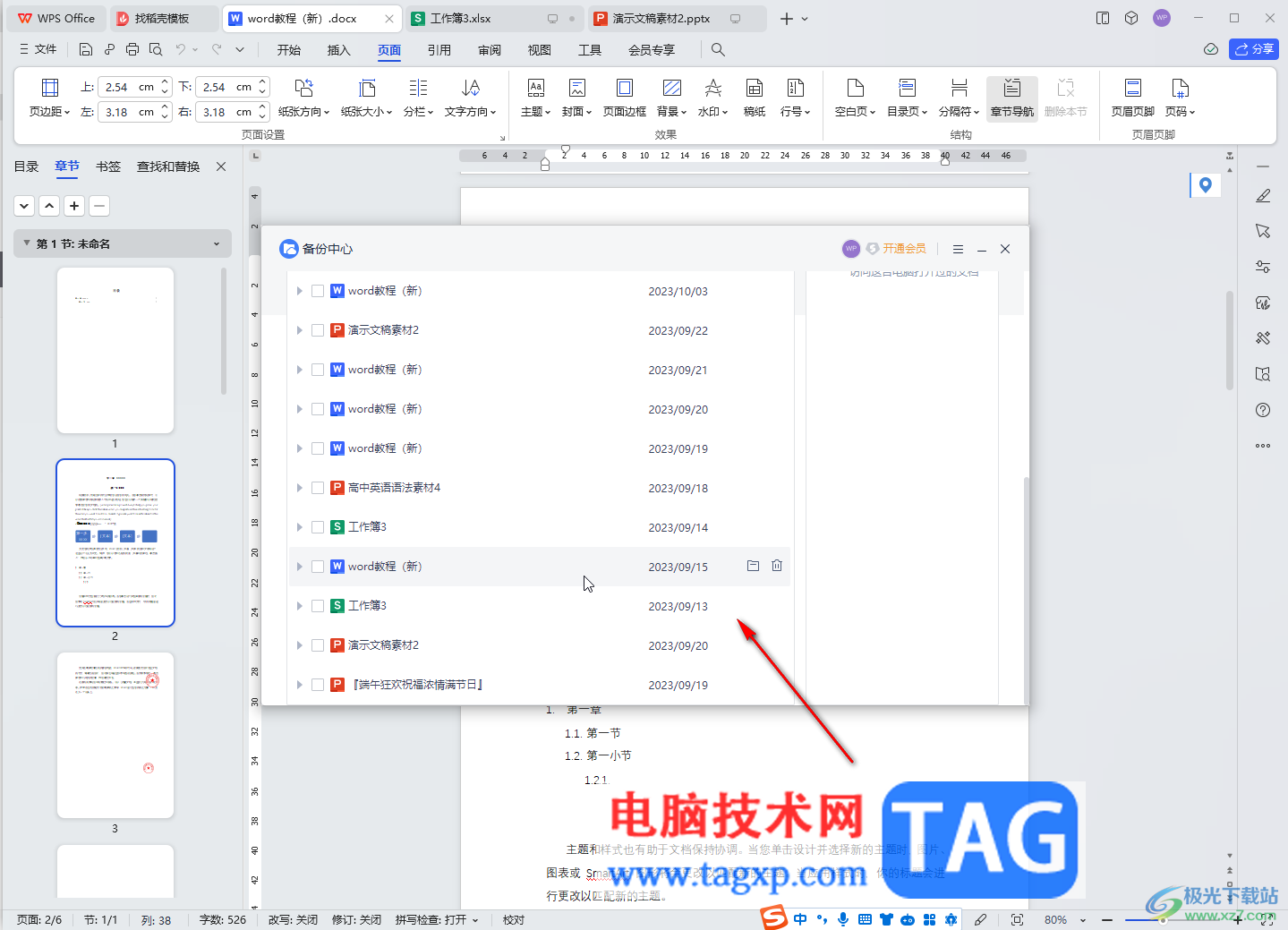Click the save icon in quick toolbar
Viewport: 1288px width, 930px height.
[x=86, y=49]
